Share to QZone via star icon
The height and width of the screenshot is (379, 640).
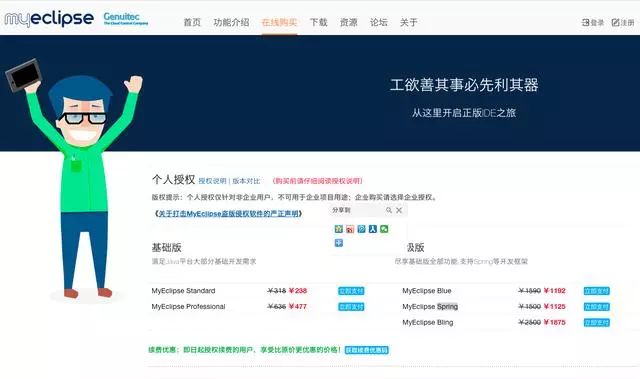[338, 229]
